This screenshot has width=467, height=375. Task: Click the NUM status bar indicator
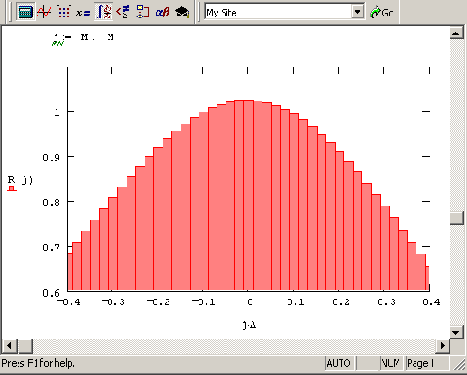click(x=390, y=363)
